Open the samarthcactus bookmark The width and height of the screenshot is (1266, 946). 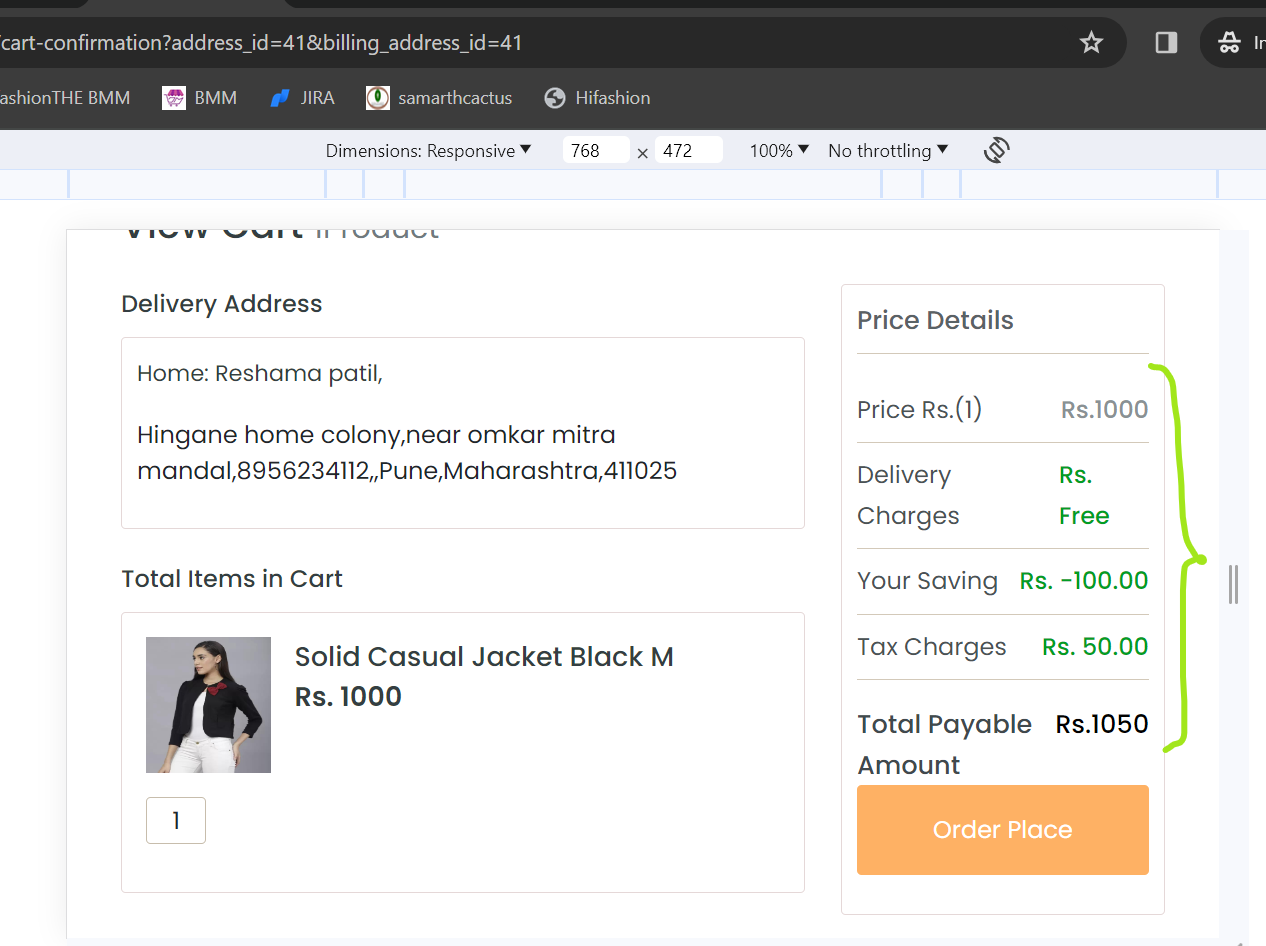[439, 98]
